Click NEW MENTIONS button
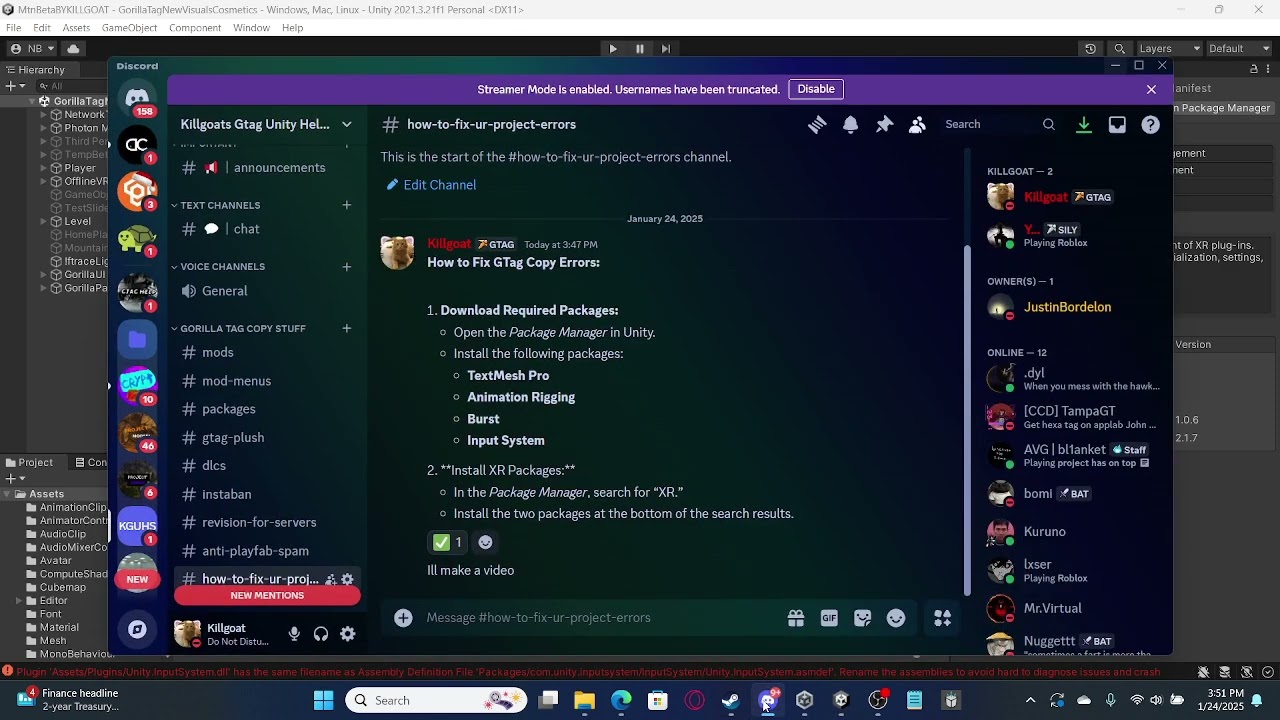The image size is (1280, 720). [x=267, y=596]
